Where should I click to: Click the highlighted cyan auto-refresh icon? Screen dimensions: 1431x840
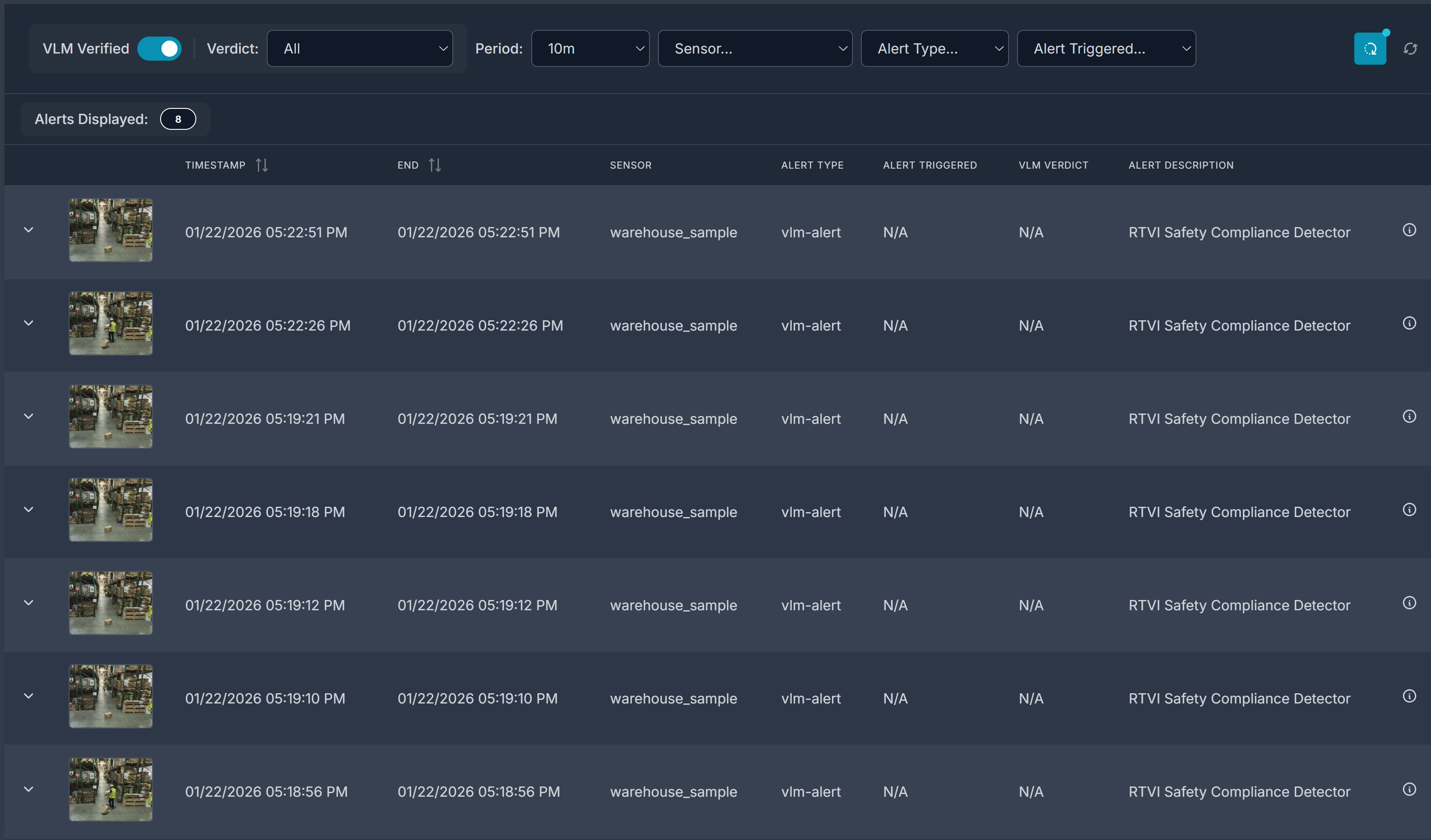click(x=1370, y=48)
